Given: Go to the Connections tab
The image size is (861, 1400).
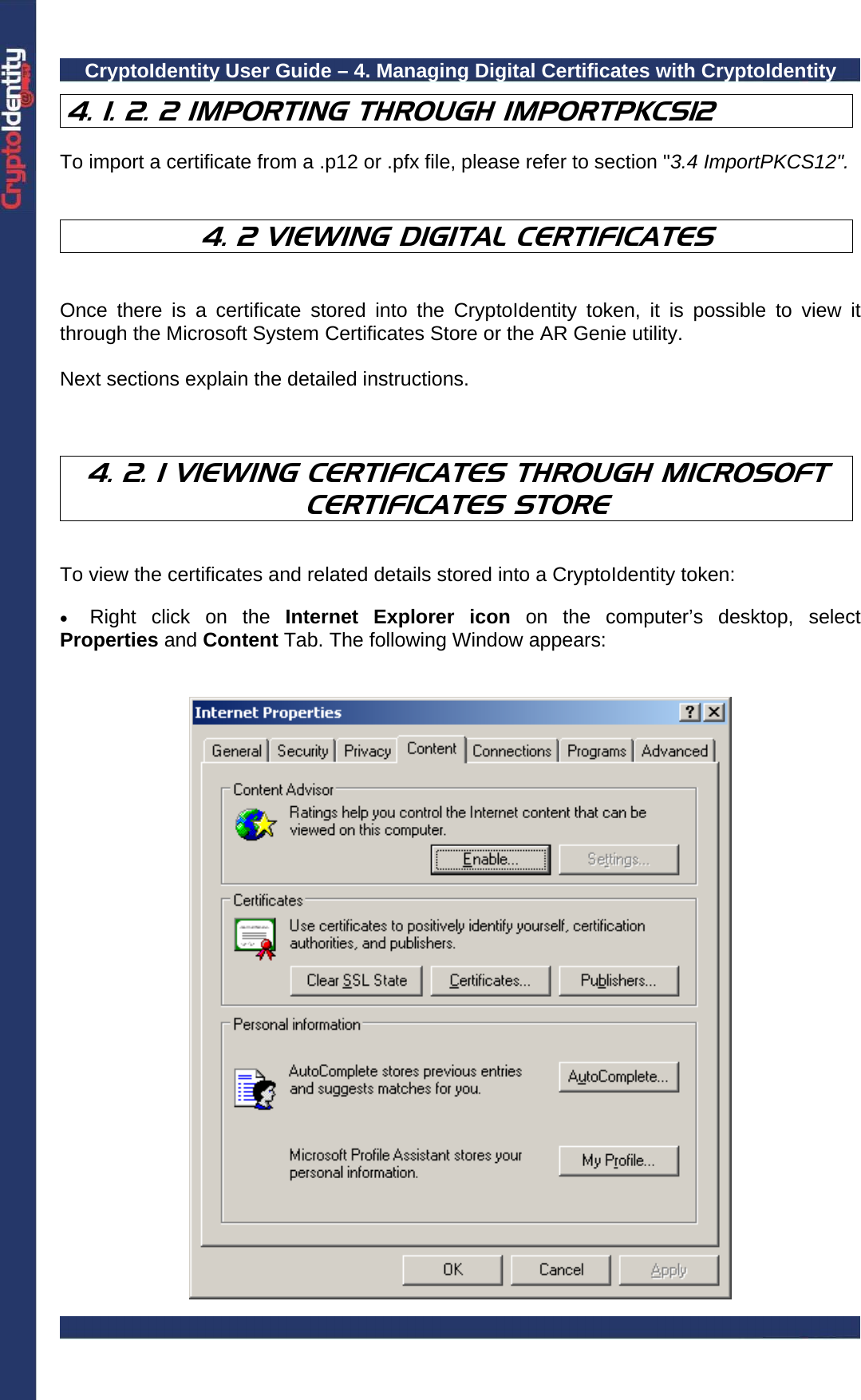Looking at the screenshot, I should coord(511,751).
